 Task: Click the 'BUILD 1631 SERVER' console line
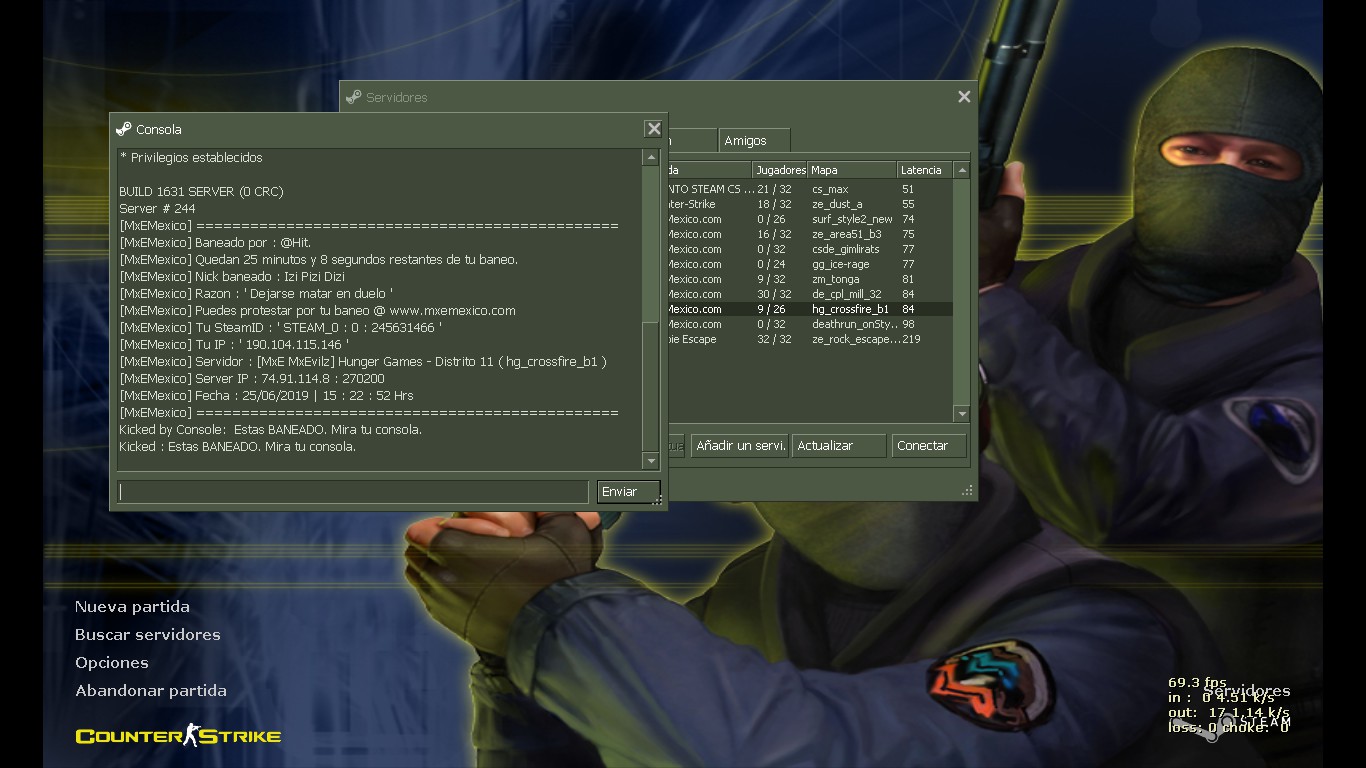201,191
